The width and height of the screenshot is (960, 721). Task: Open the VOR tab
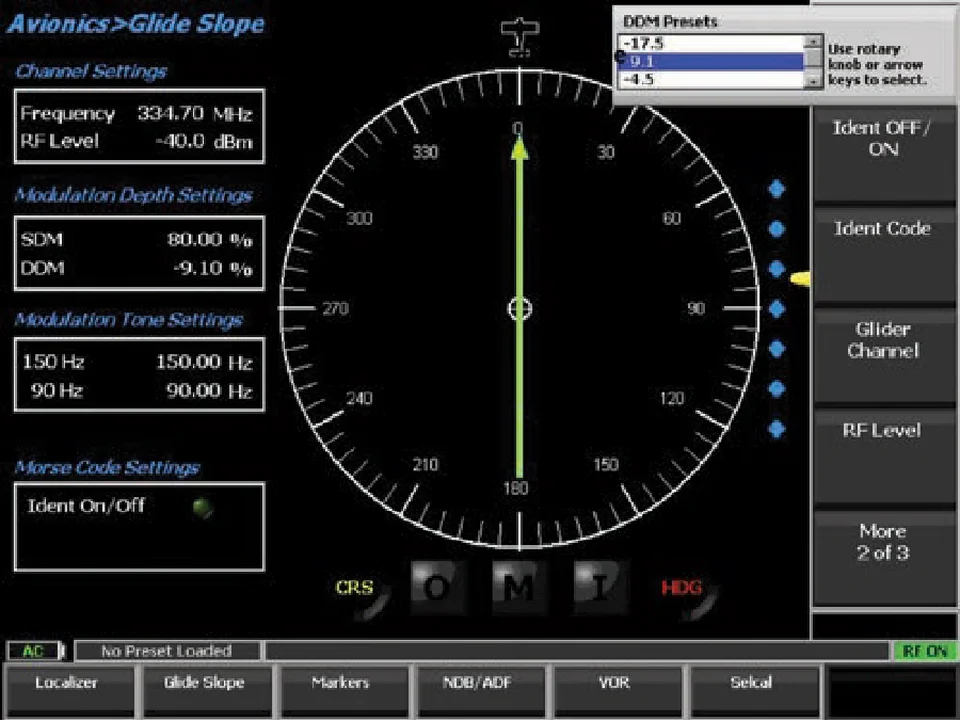tap(613, 683)
